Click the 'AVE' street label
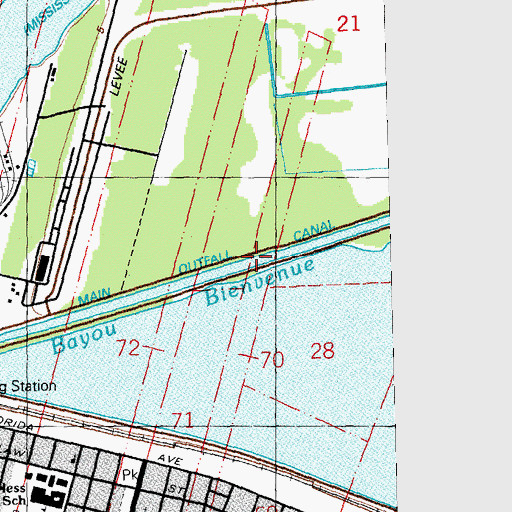 (x=170, y=460)
